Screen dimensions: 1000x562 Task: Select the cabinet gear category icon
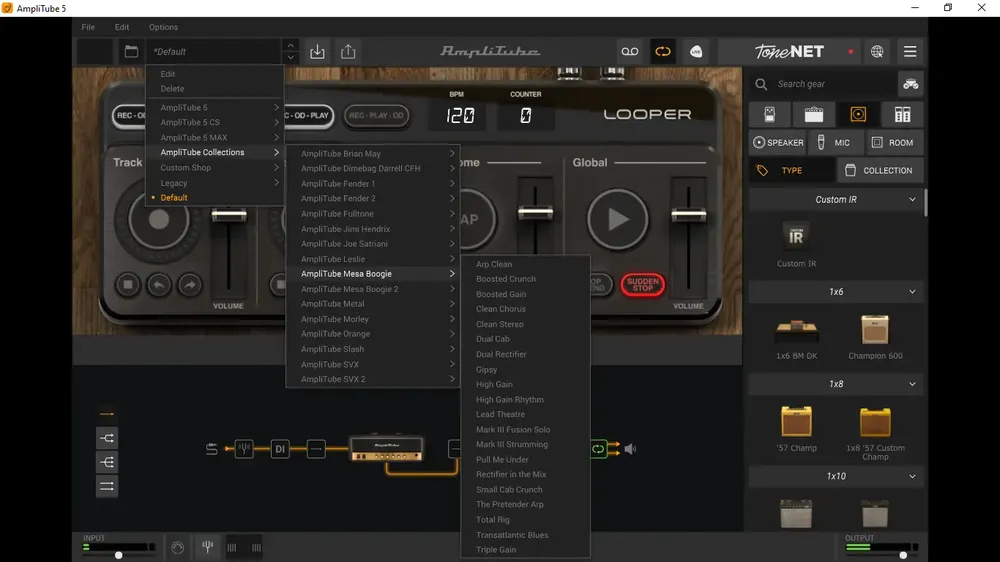coord(858,114)
